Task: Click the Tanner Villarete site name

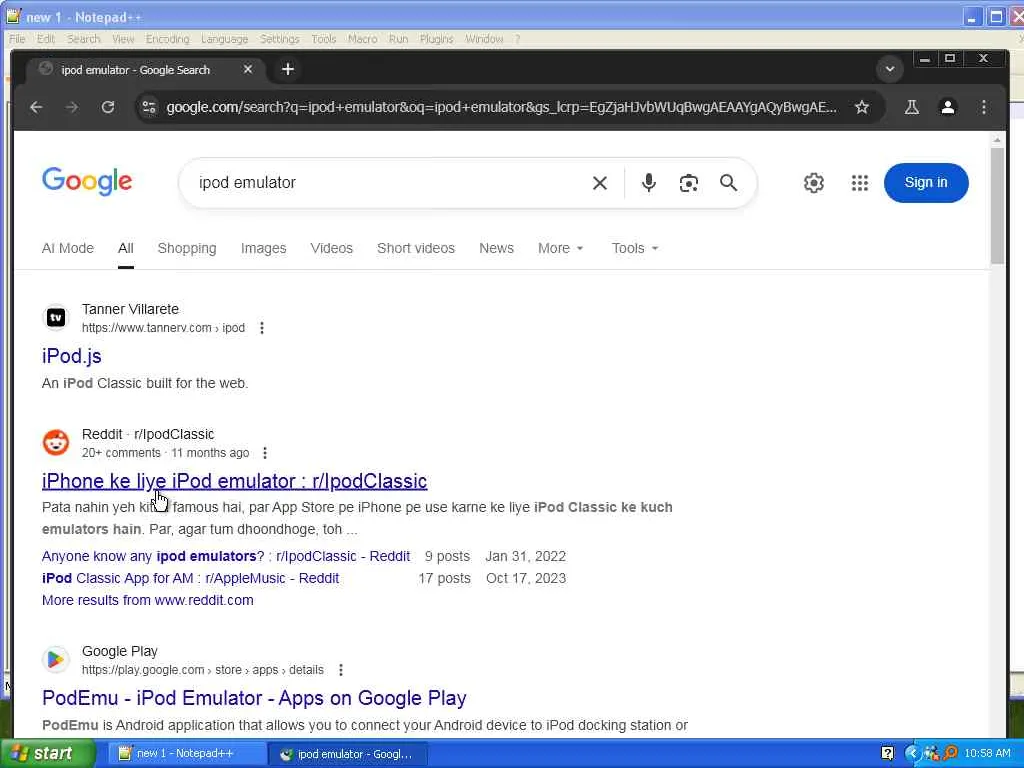Action: (x=130, y=310)
